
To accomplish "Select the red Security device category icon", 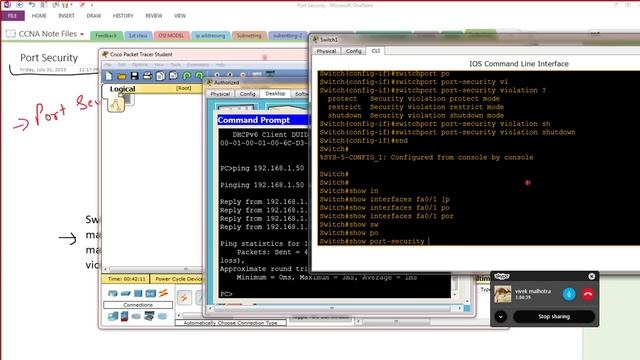I will tap(124, 316).
